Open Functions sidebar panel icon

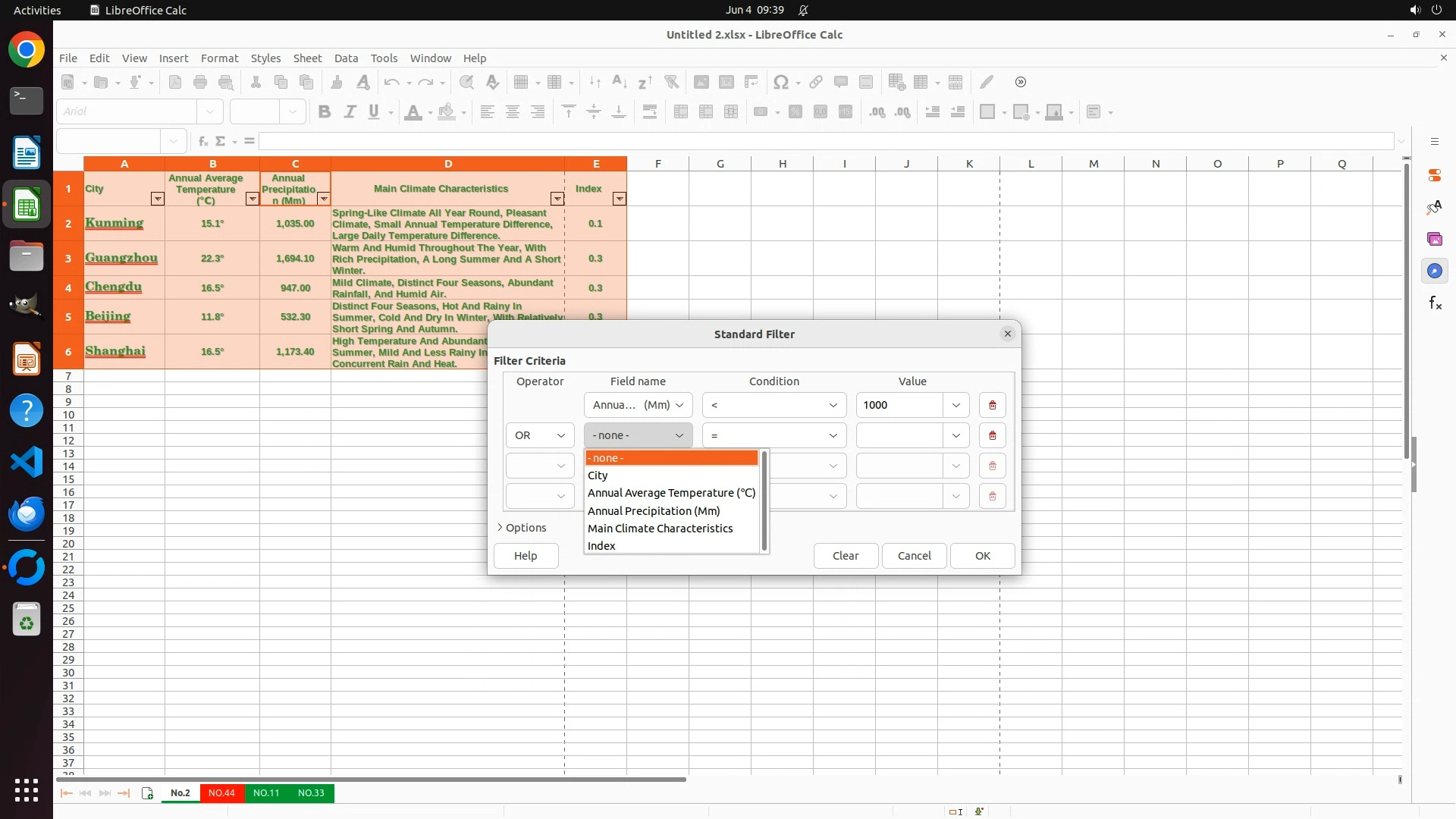1435,303
